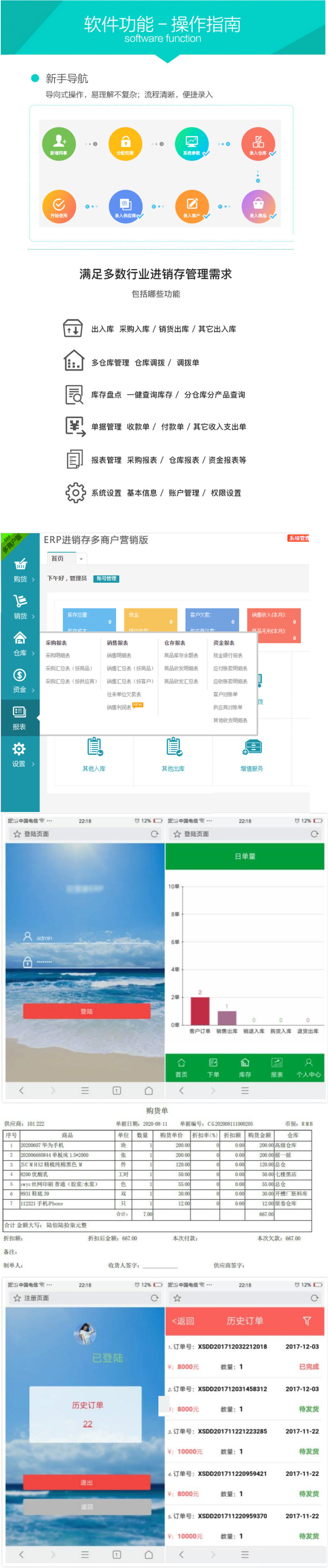This screenshot has width=328, height=1568.
Task: Tap 下单 in the green bottom bar
Action: [213, 1068]
